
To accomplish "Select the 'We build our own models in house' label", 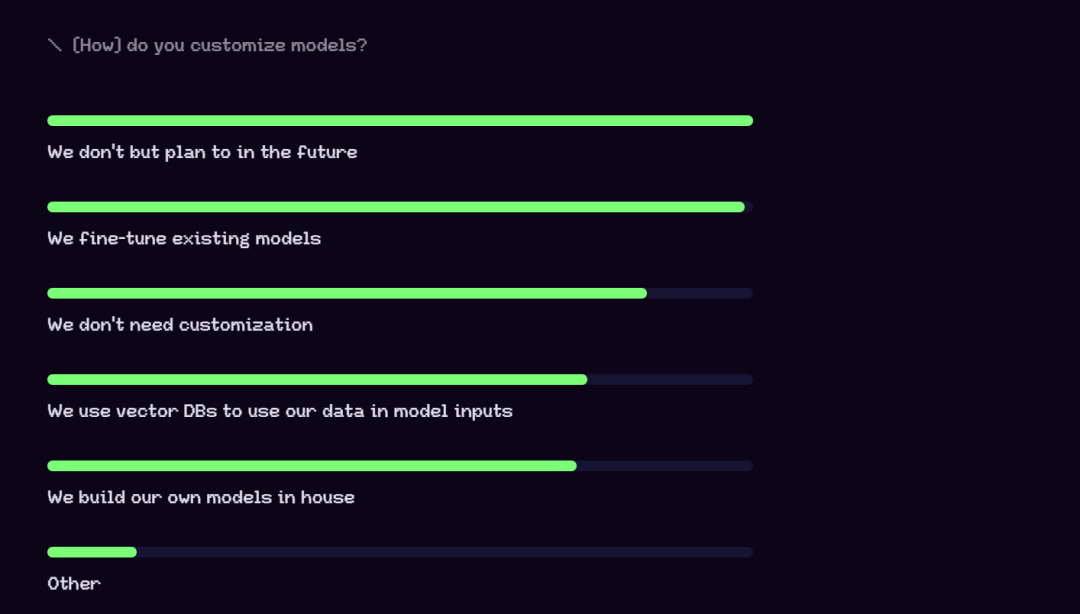I will point(201,498).
